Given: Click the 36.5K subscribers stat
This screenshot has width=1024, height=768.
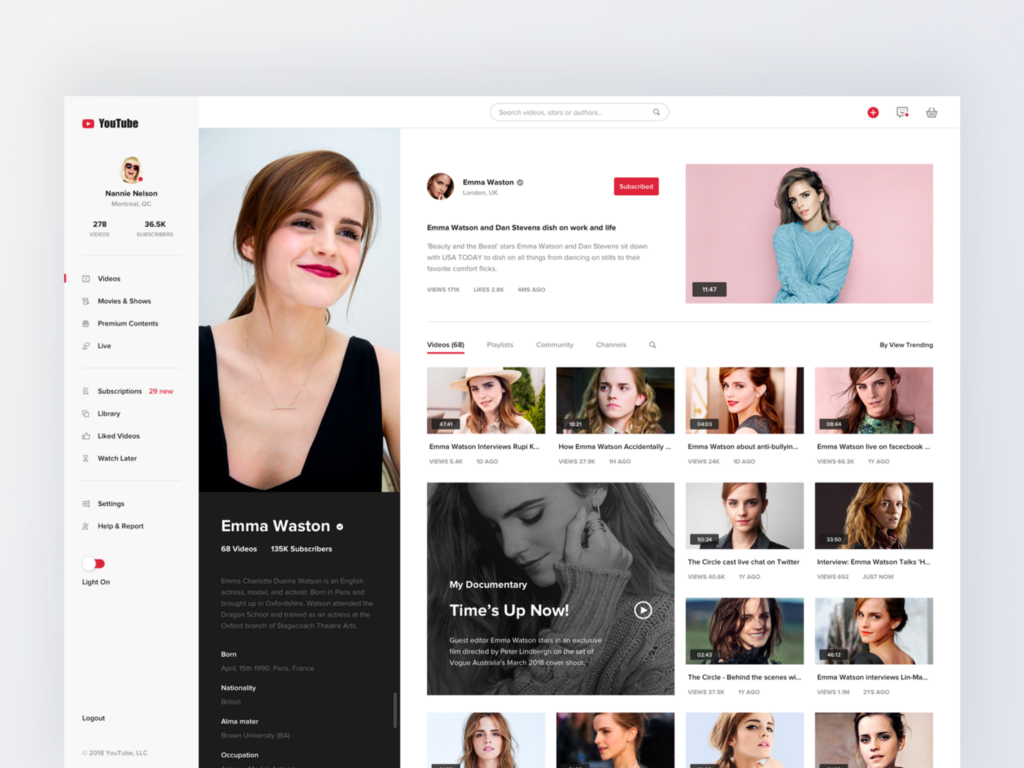Looking at the screenshot, I should point(155,228).
